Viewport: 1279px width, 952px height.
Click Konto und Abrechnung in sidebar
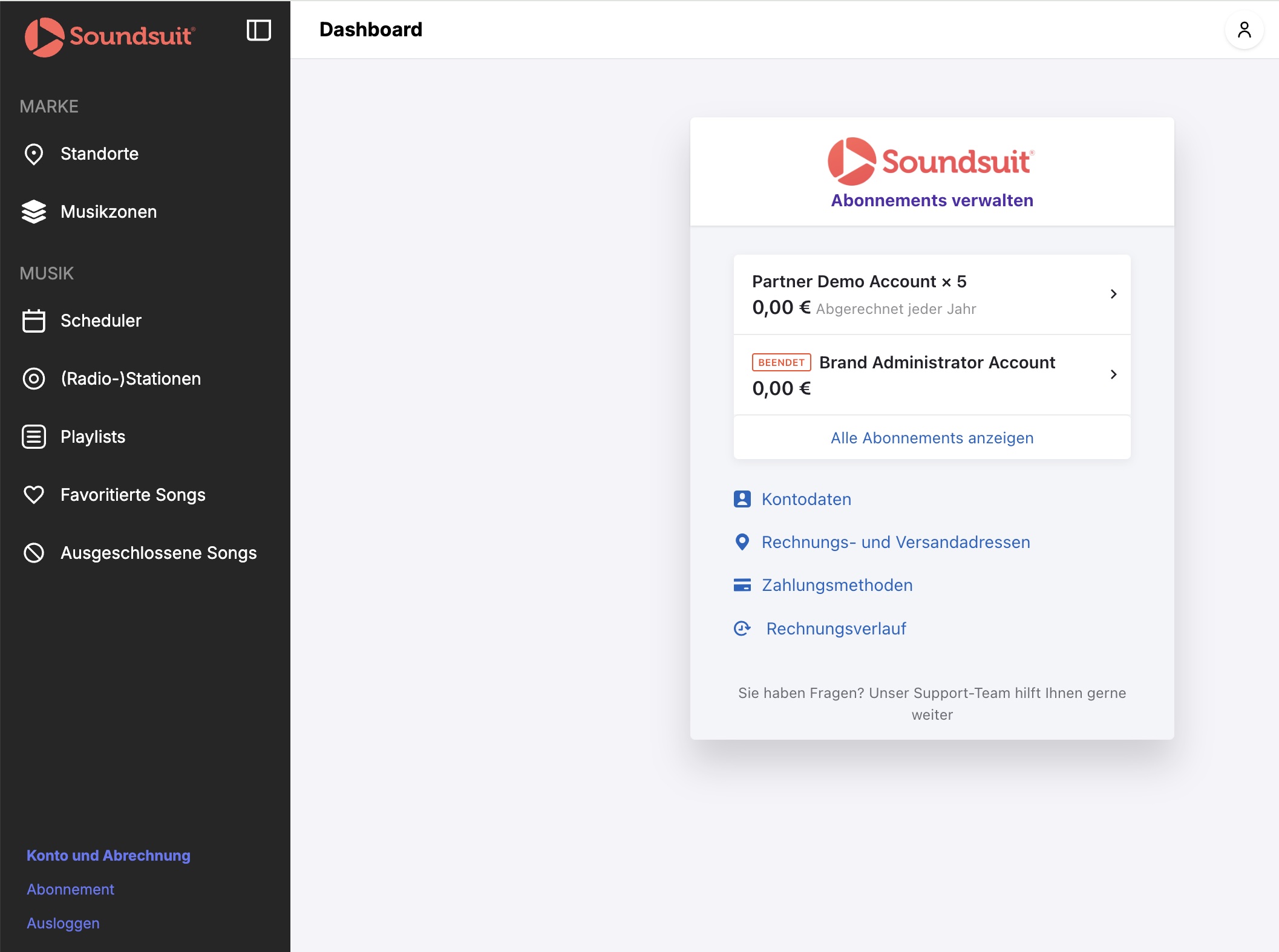coord(108,855)
